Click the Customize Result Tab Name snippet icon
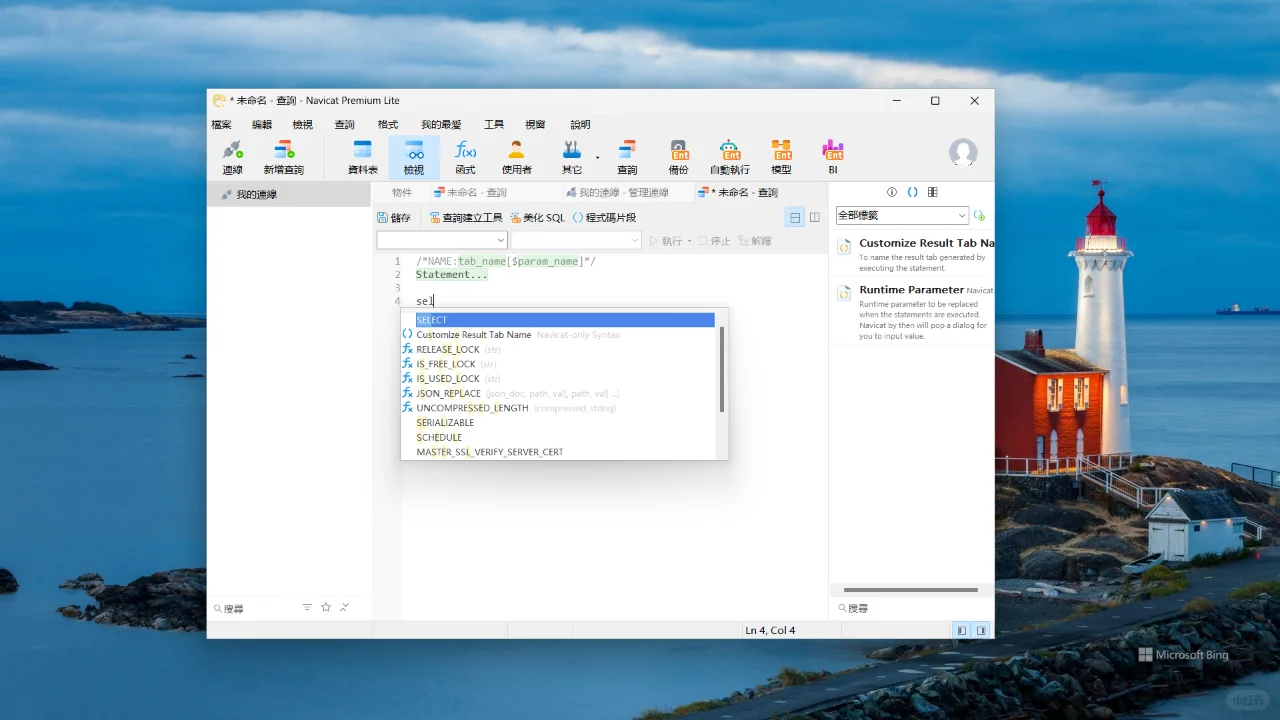 844,246
